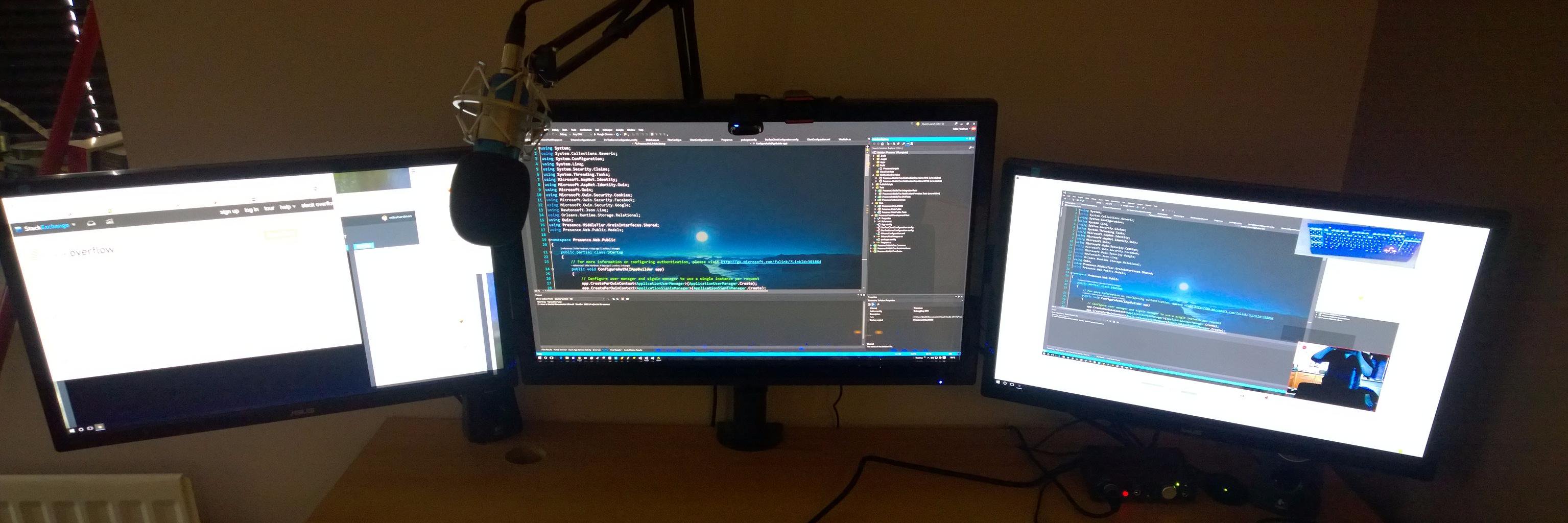Click the code editor vertical scrollbar
Viewport: 1568px width, 523px height.
click(864, 219)
